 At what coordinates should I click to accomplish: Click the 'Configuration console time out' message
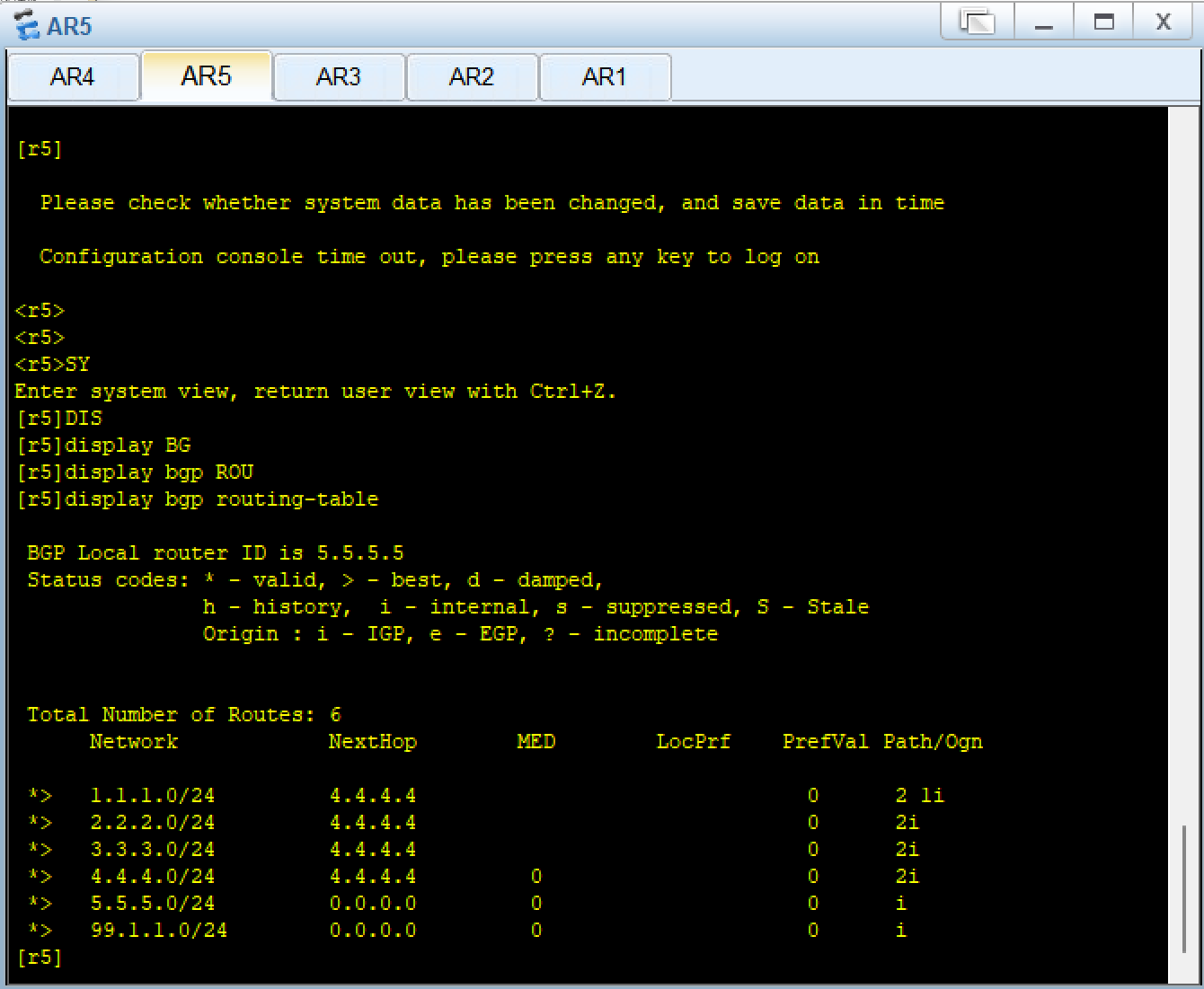pos(429,257)
